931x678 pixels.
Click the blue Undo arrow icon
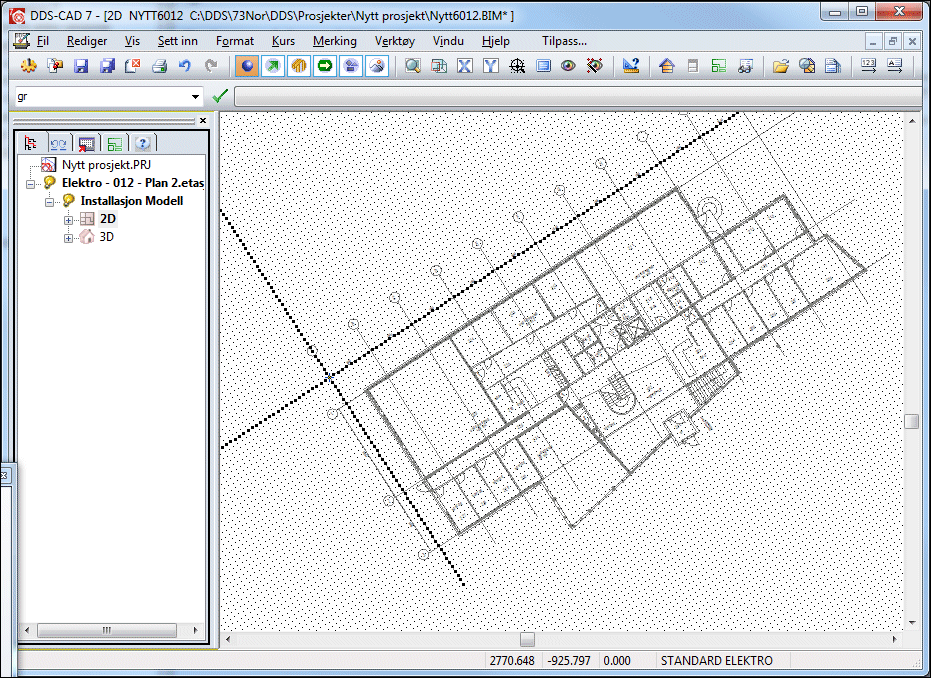coord(185,66)
